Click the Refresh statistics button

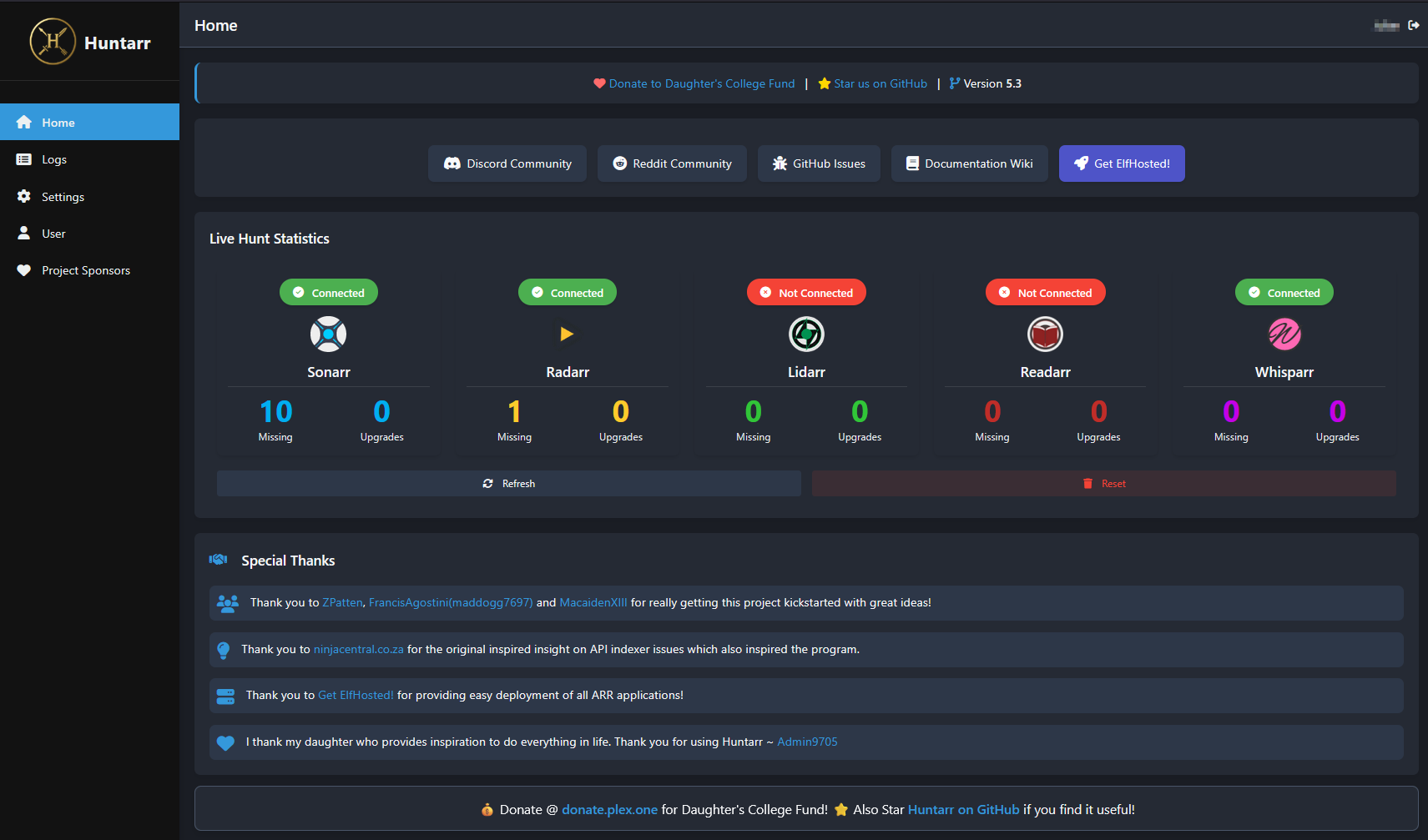[x=507, y=483]
